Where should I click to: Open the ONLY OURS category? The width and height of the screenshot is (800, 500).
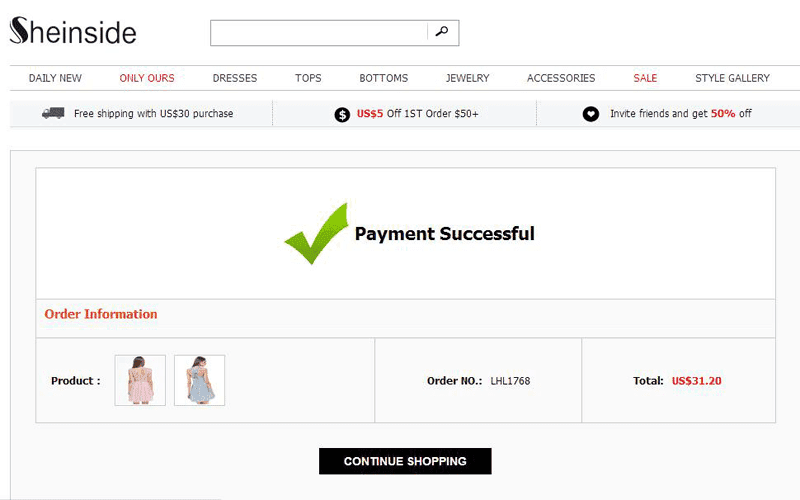(x=147, y=78)
